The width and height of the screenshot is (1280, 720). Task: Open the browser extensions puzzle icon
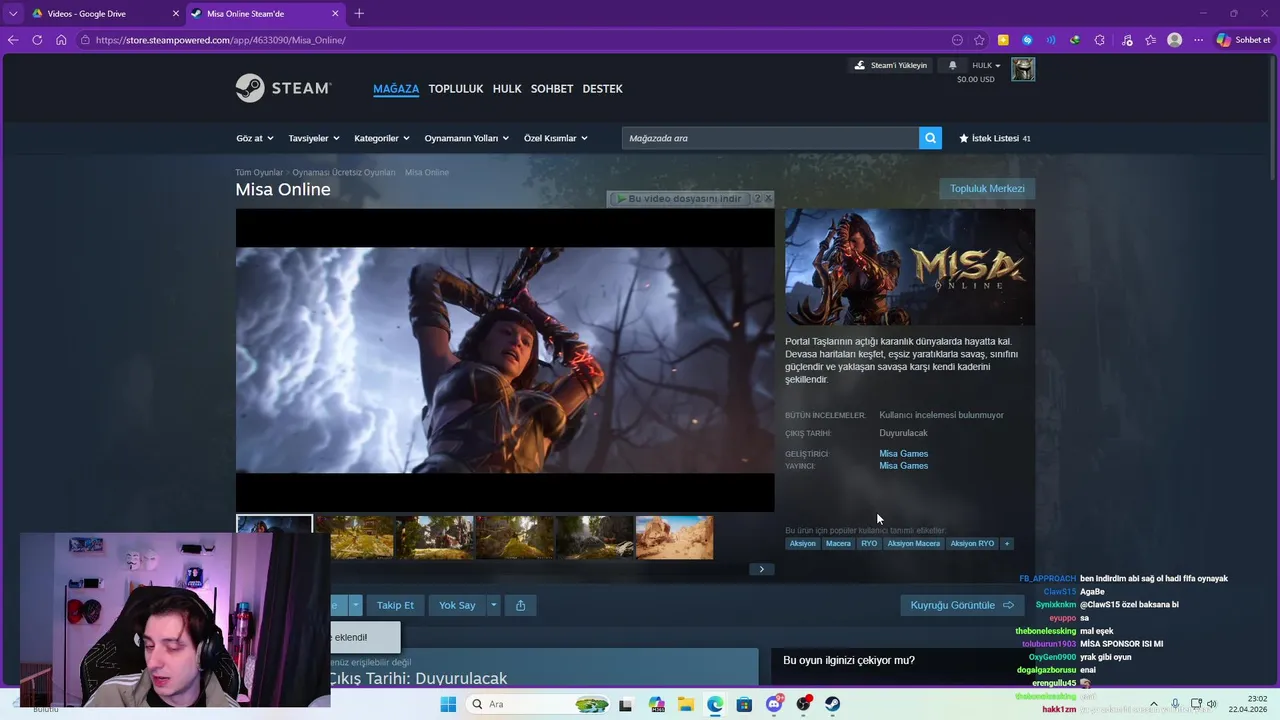[x=1099, y=40]
